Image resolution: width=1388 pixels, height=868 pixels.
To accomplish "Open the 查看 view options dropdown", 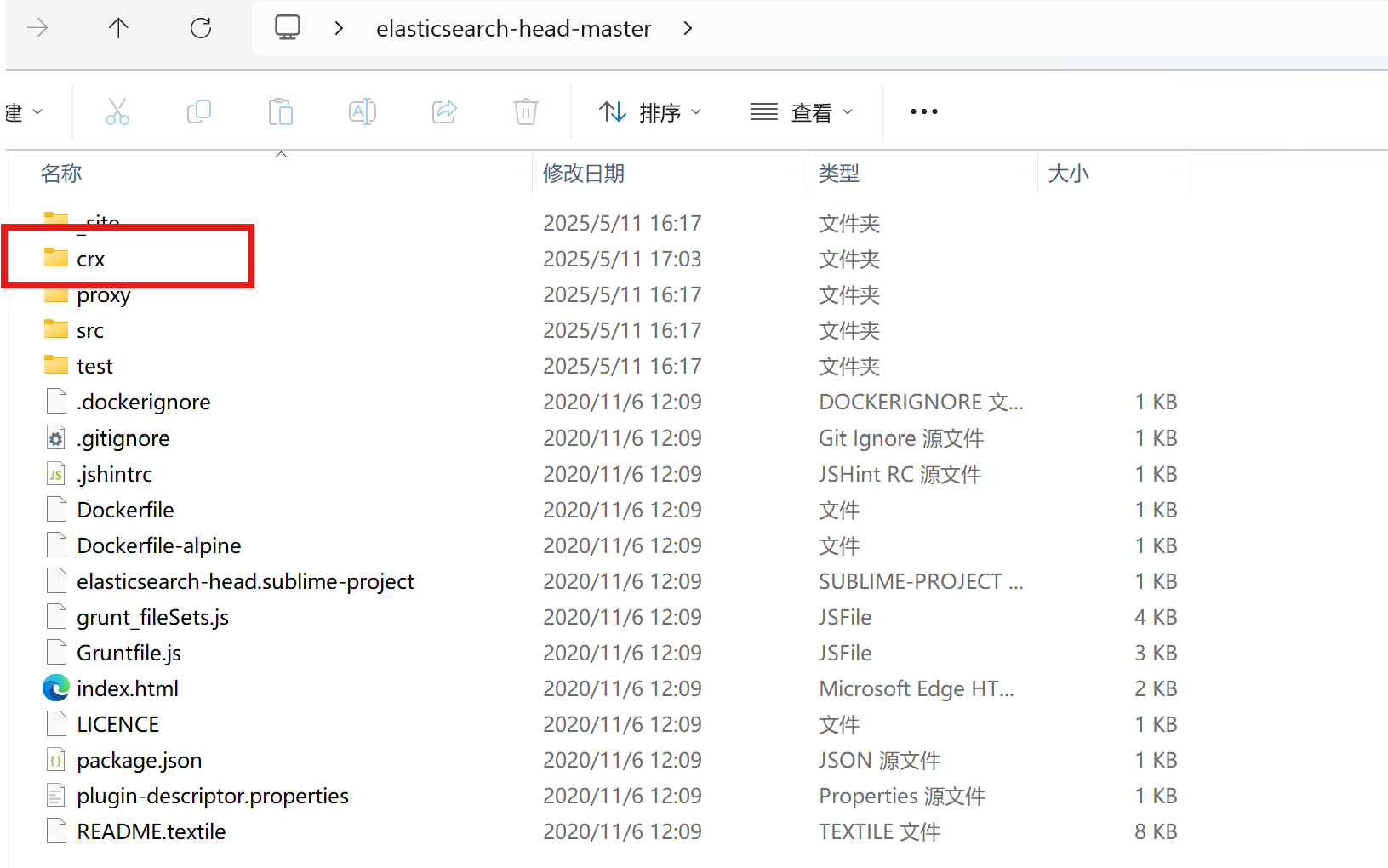I will (801, 111).
